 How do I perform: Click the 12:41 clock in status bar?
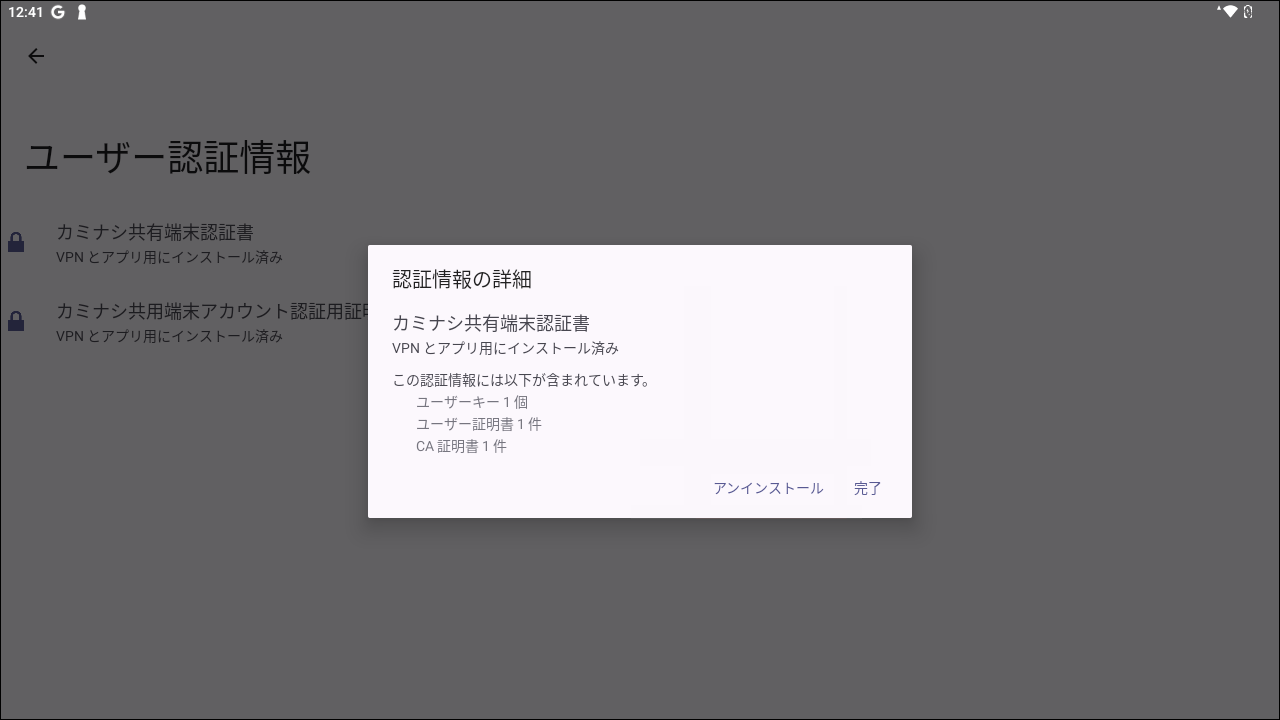(x=24, y=12)
